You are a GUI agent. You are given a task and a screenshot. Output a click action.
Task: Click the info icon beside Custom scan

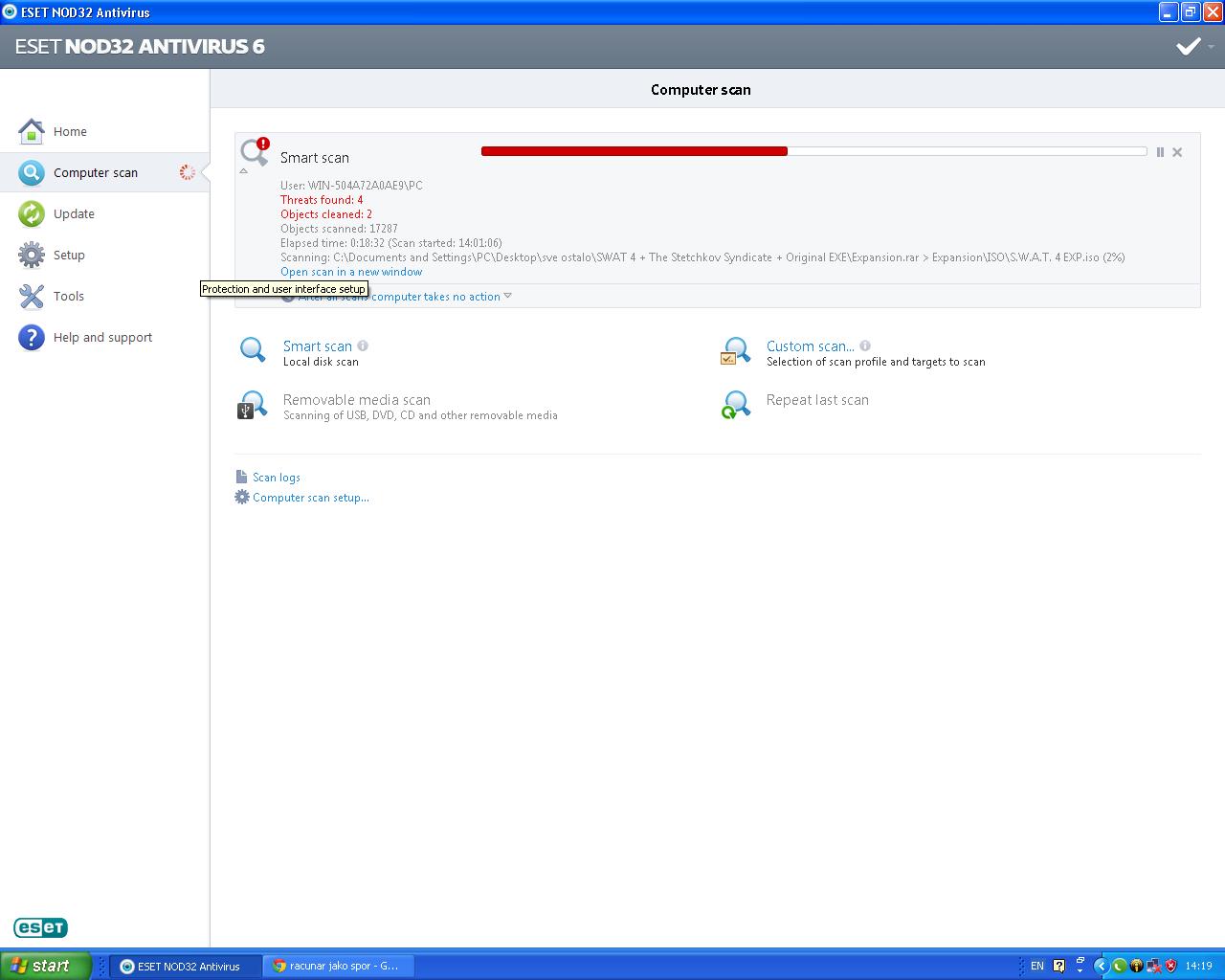point(865,346)
